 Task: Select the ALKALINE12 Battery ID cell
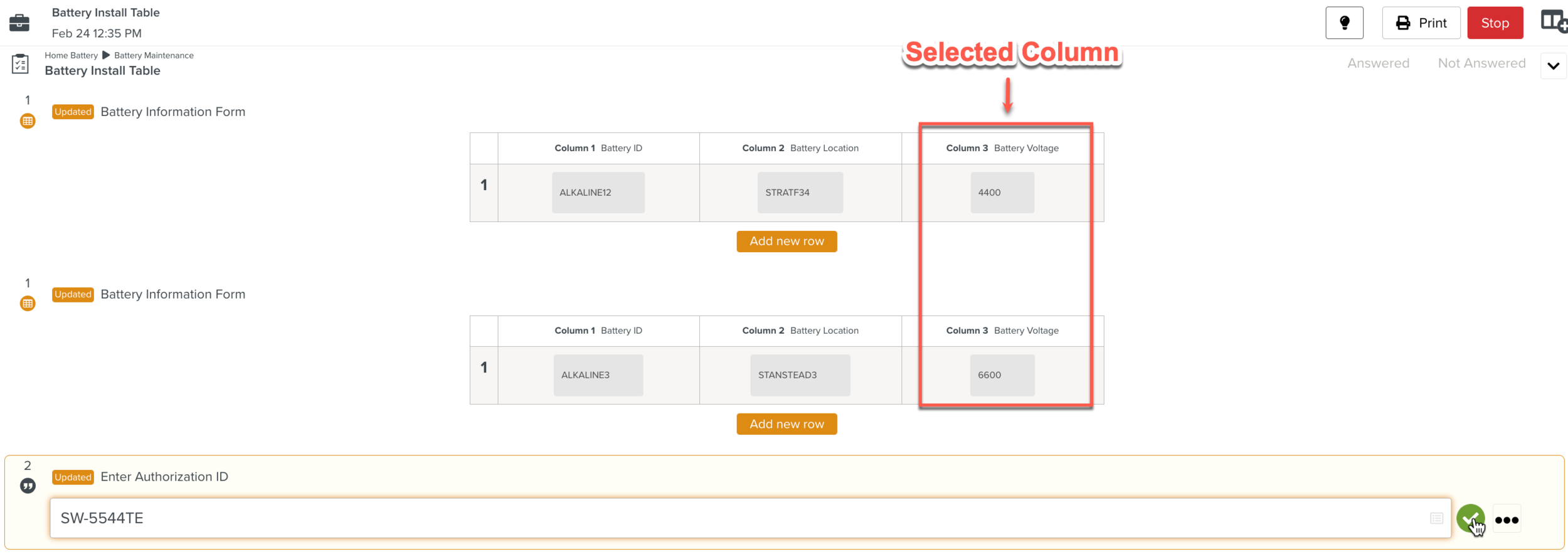(598, 193)
